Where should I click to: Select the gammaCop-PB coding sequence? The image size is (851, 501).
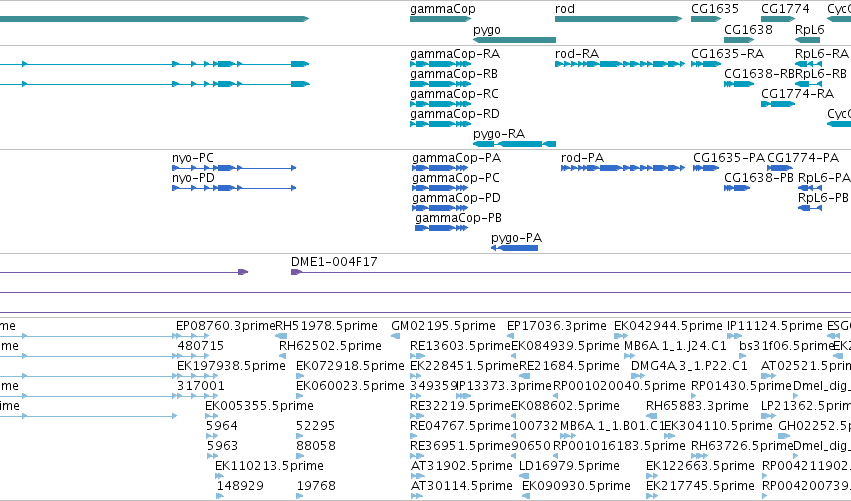[458, 218]
